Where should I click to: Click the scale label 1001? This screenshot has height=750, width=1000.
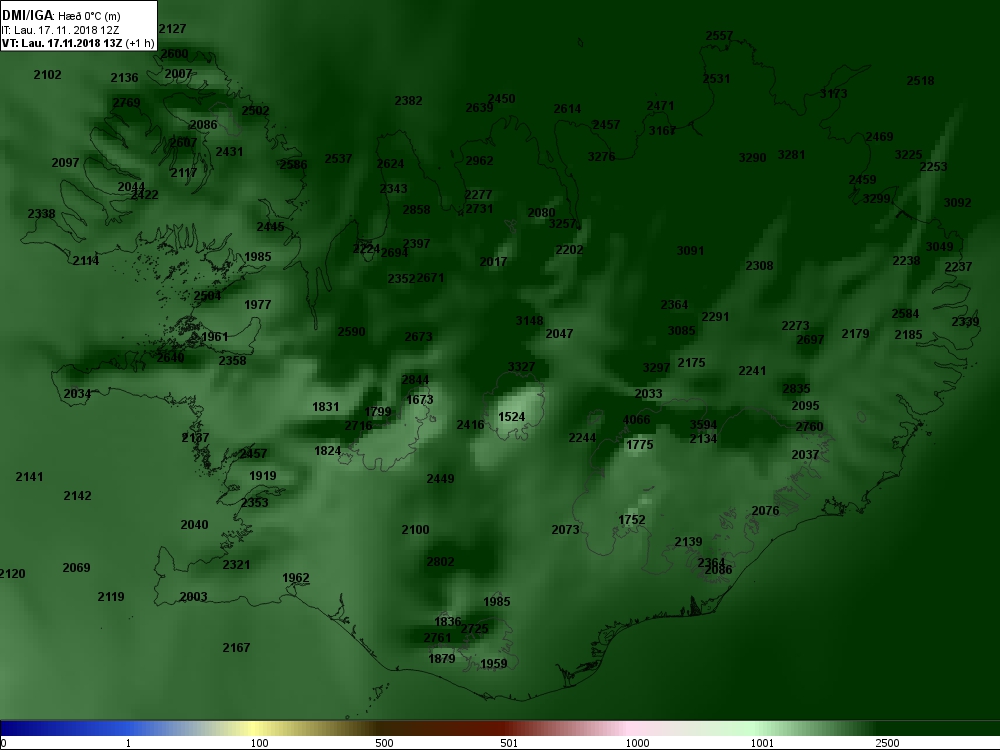(762, 743)
